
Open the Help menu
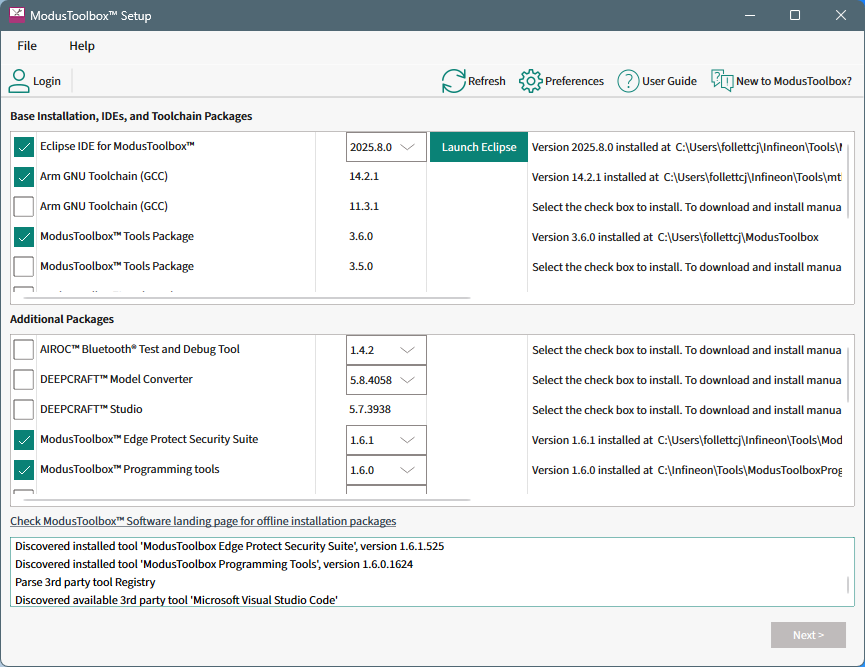[x=82, y=46]
